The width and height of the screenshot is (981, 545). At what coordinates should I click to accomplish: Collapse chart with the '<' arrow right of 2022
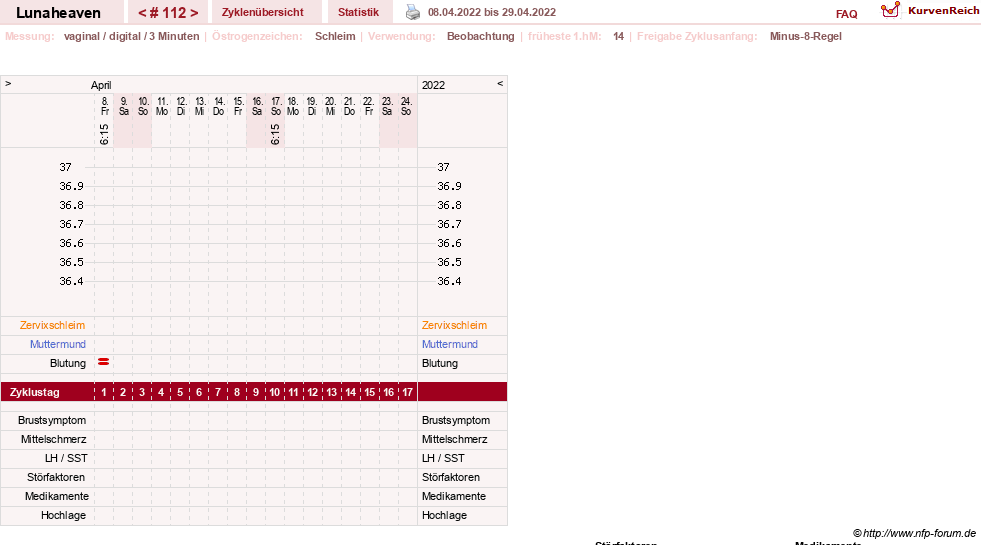pos(500,83)
